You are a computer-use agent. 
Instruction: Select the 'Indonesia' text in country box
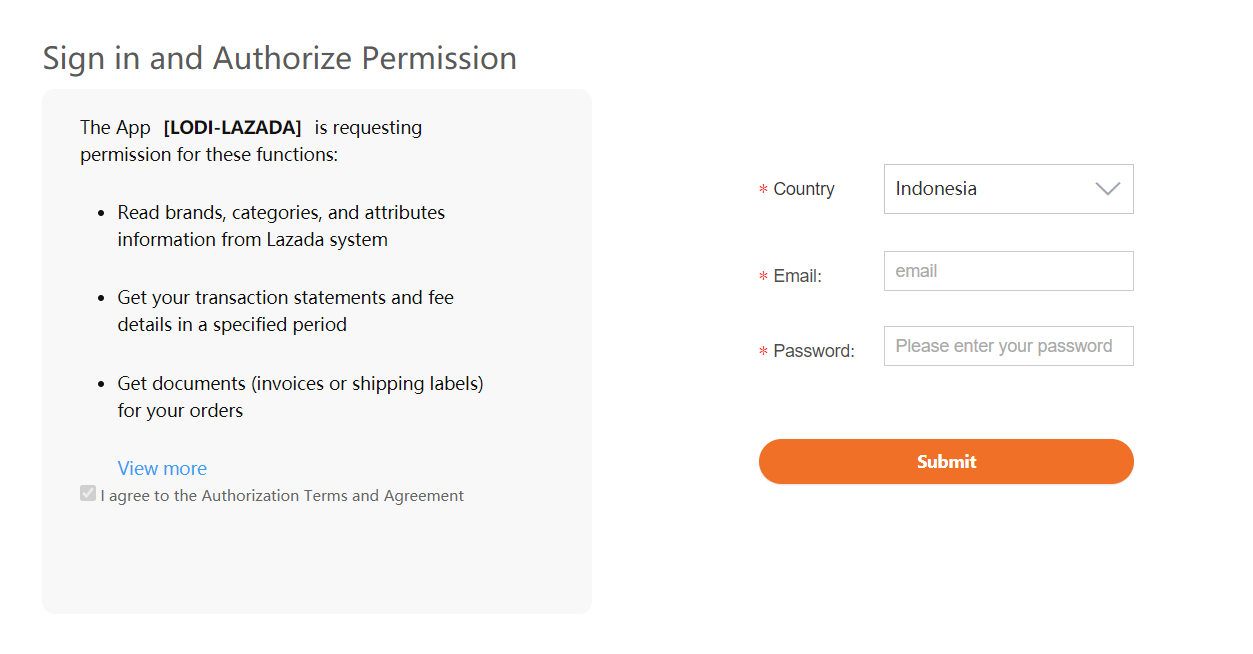[x=936, y=189]
